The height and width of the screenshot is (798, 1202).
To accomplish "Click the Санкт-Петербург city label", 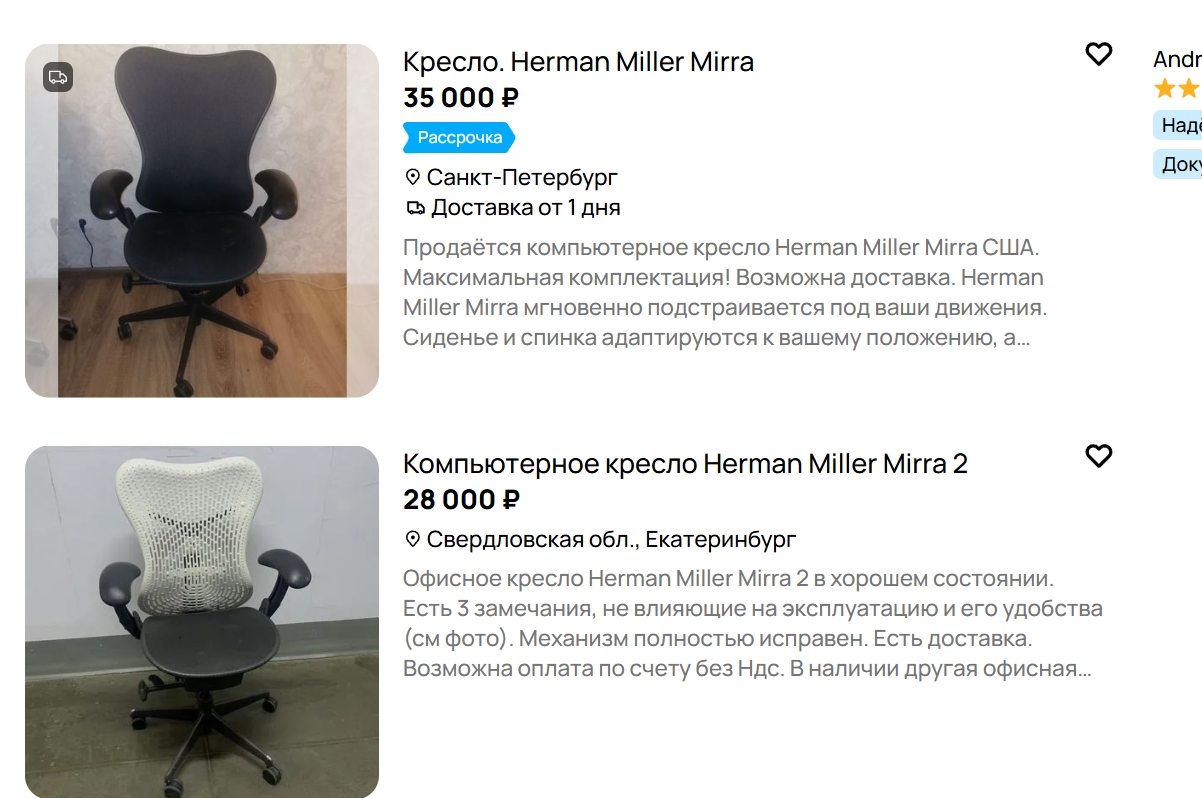I will pyautogui.click(x=522, y=178).
